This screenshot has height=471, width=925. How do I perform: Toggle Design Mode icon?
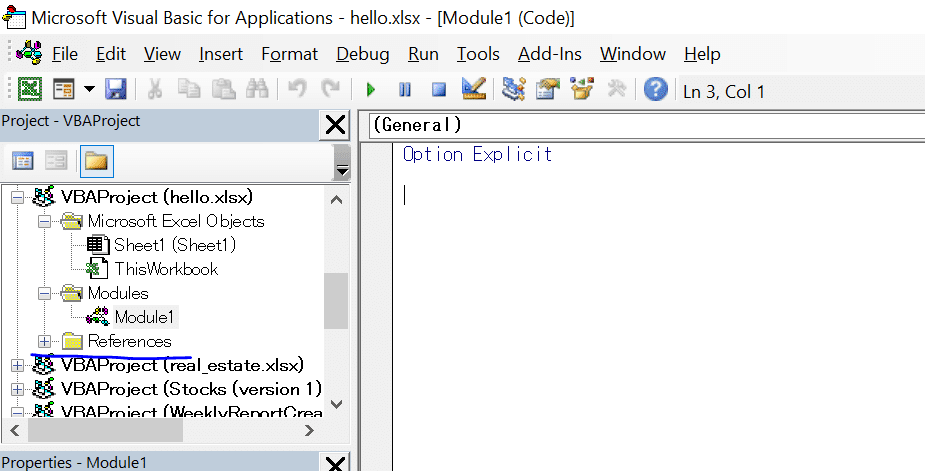coord(474,90)
